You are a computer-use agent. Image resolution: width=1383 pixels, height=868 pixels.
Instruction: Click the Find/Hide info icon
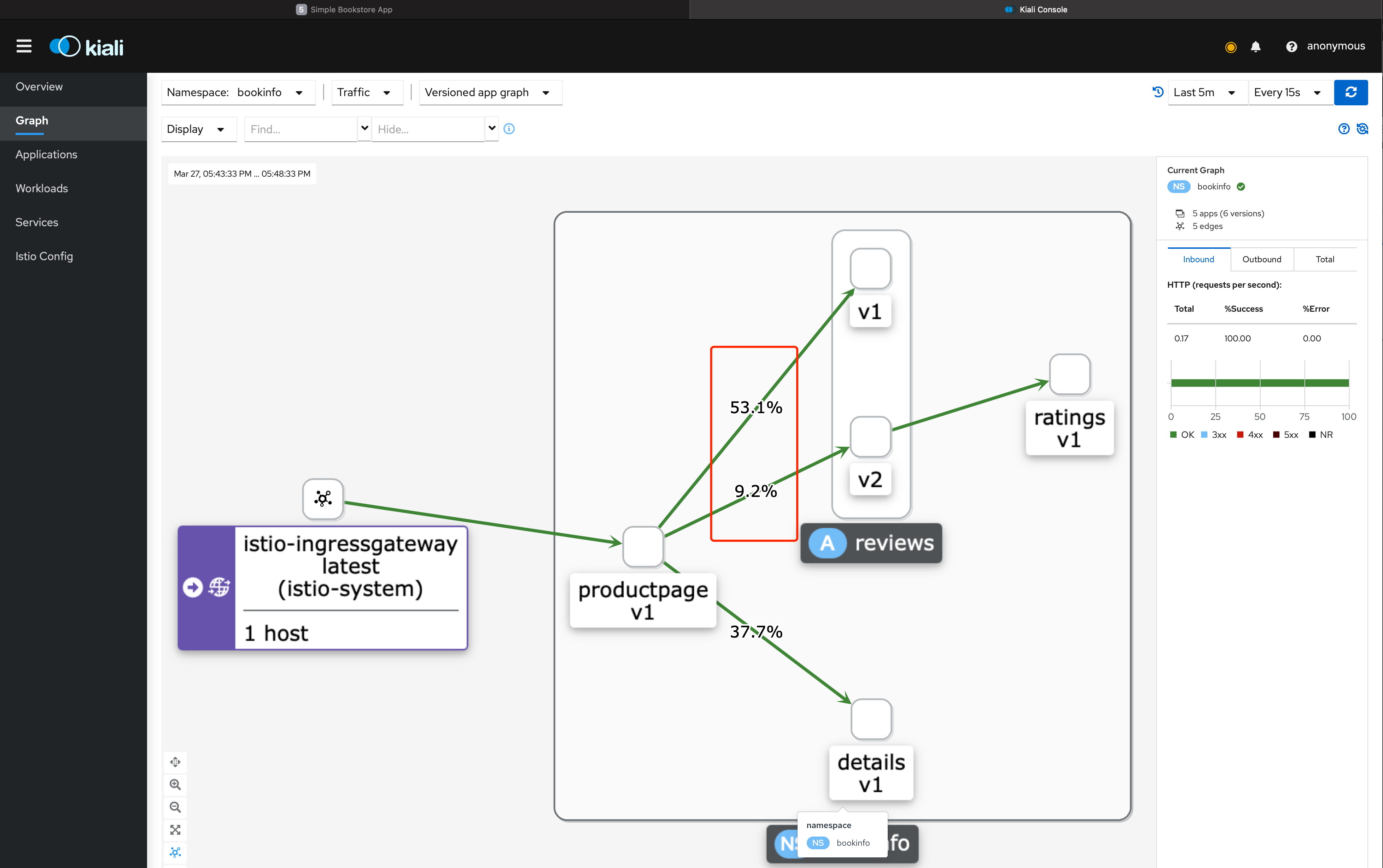tap(509, 129)
